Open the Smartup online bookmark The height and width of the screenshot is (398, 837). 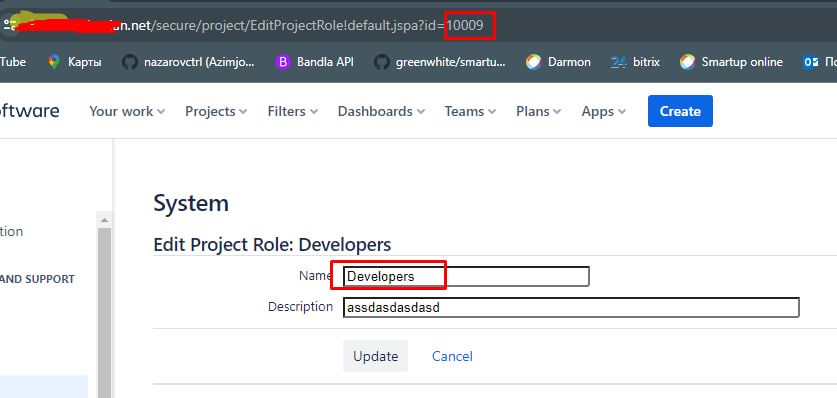731,62
